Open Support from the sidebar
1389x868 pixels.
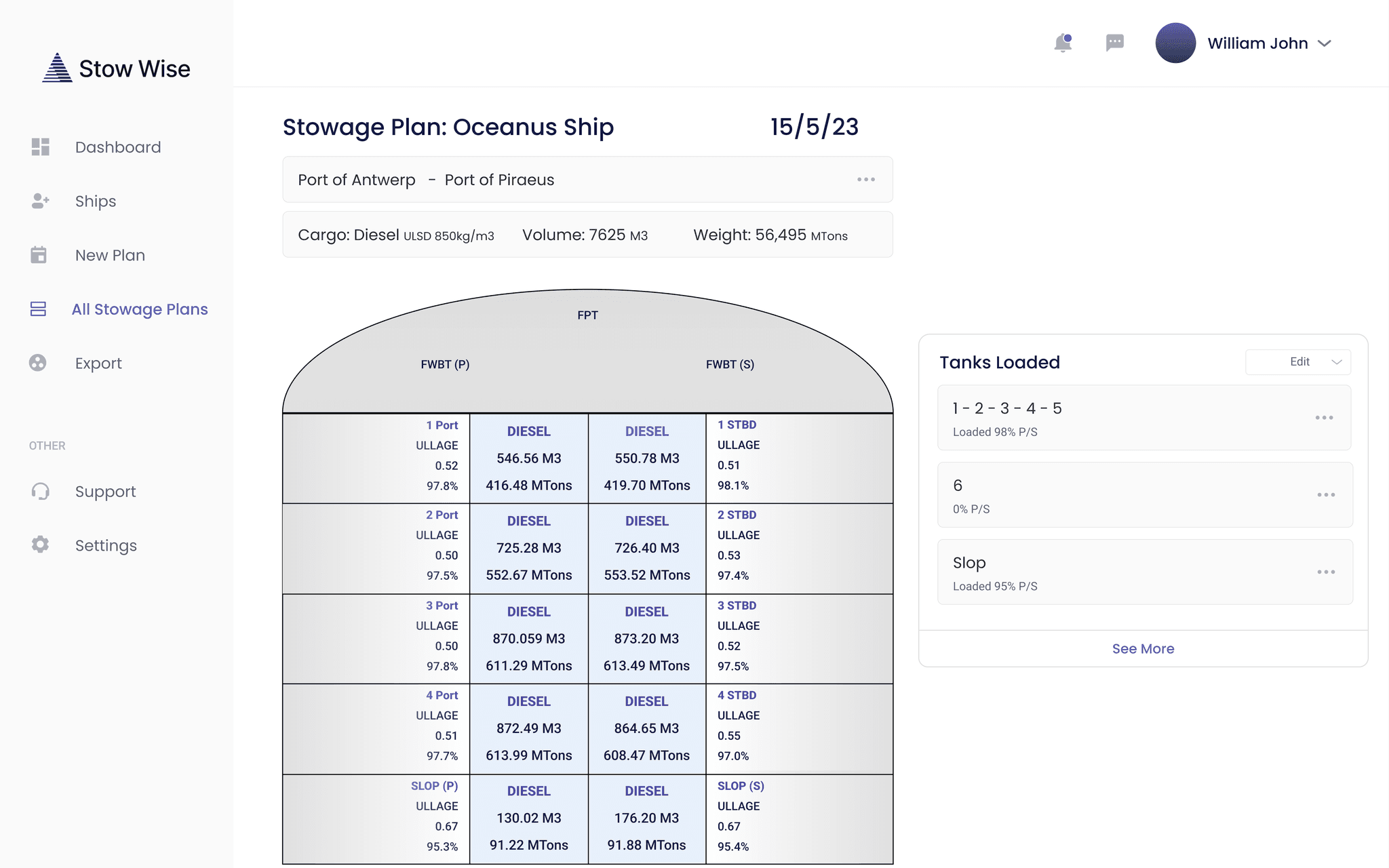(x=105, y=491)
